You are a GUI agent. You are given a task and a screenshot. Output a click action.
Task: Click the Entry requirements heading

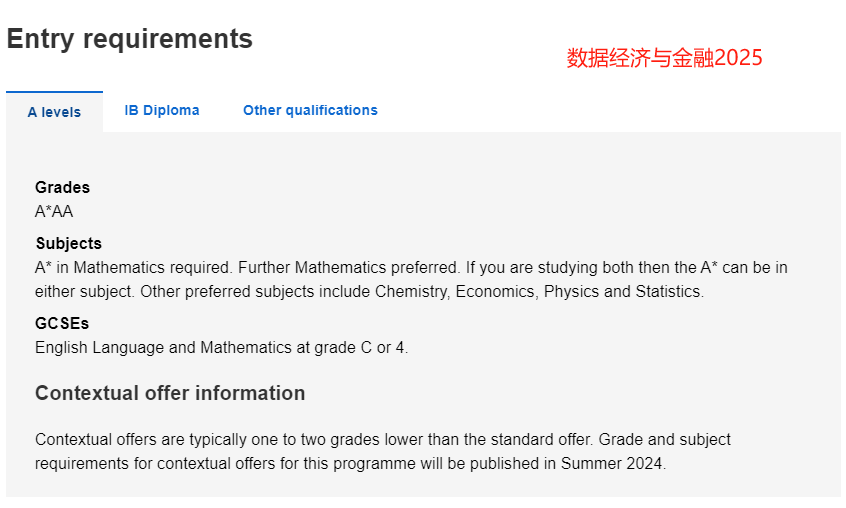pos(129,39)
